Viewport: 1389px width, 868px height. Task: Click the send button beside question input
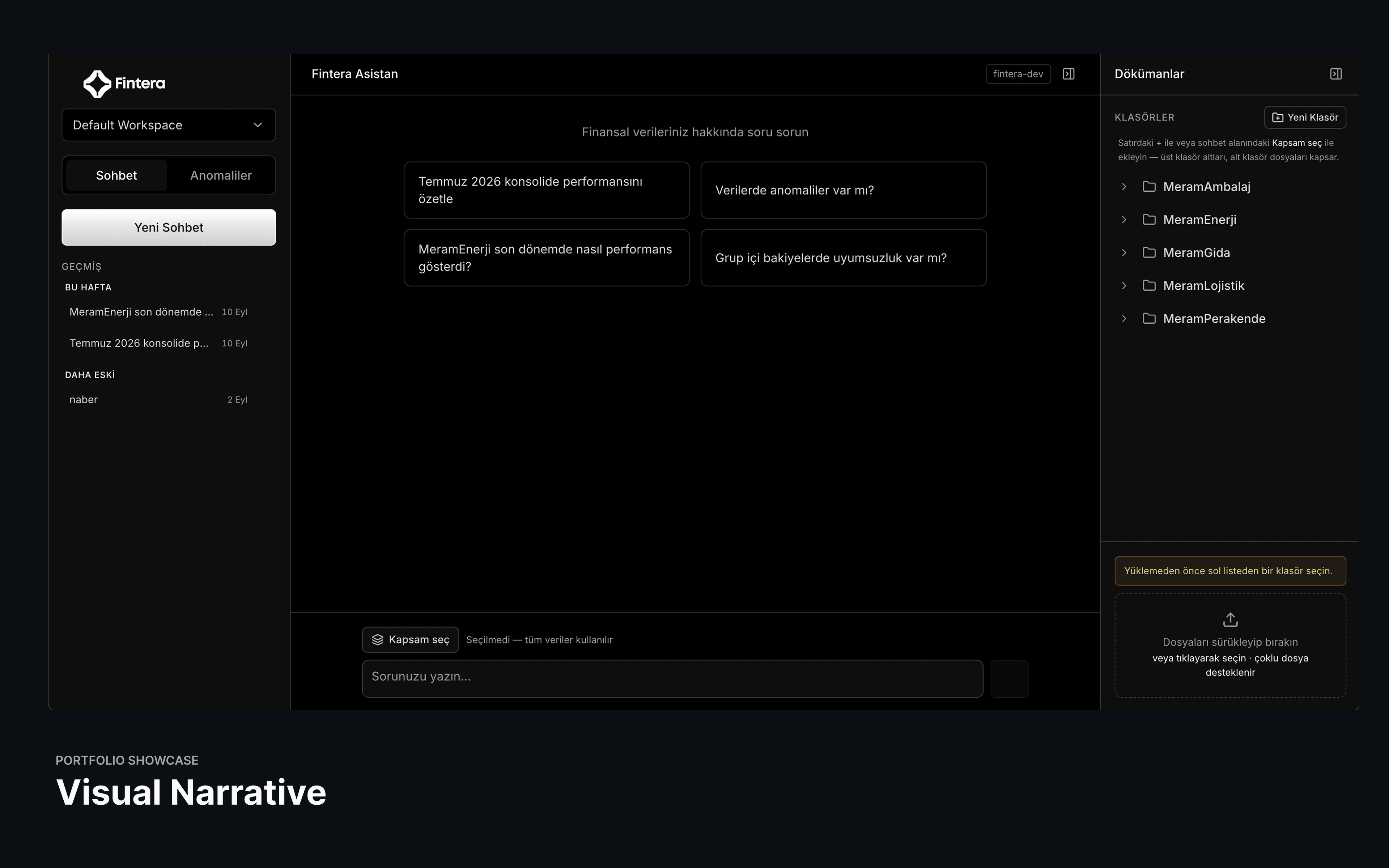[1009, 678]
